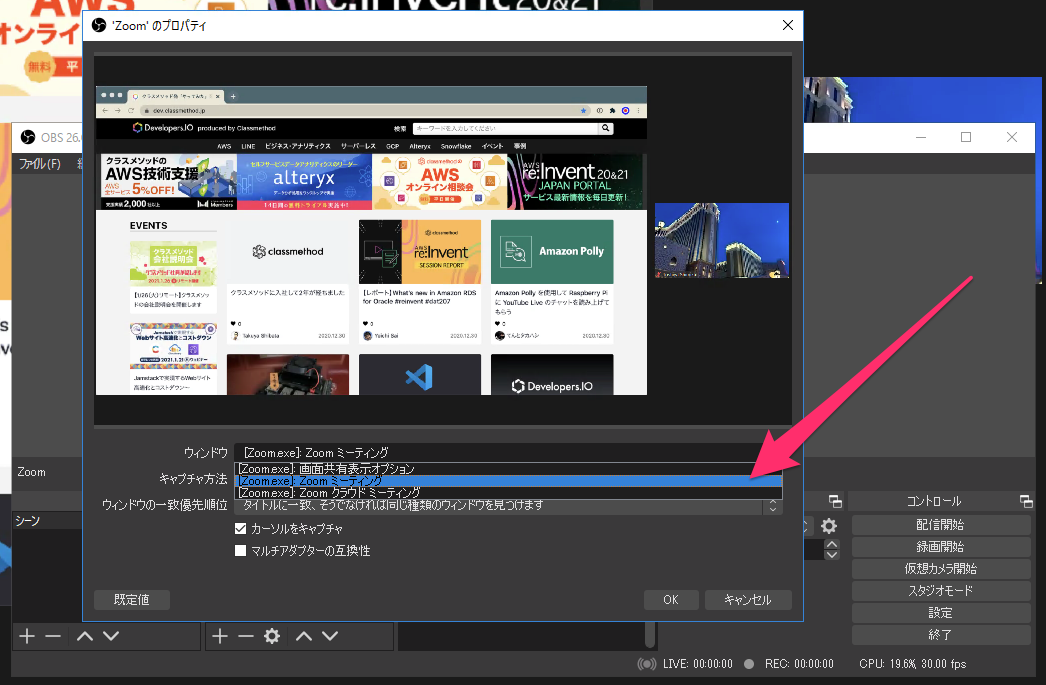Start recording with 録画開始
The height and width of the screenshot is (685, 1046).
pos(941,547)
